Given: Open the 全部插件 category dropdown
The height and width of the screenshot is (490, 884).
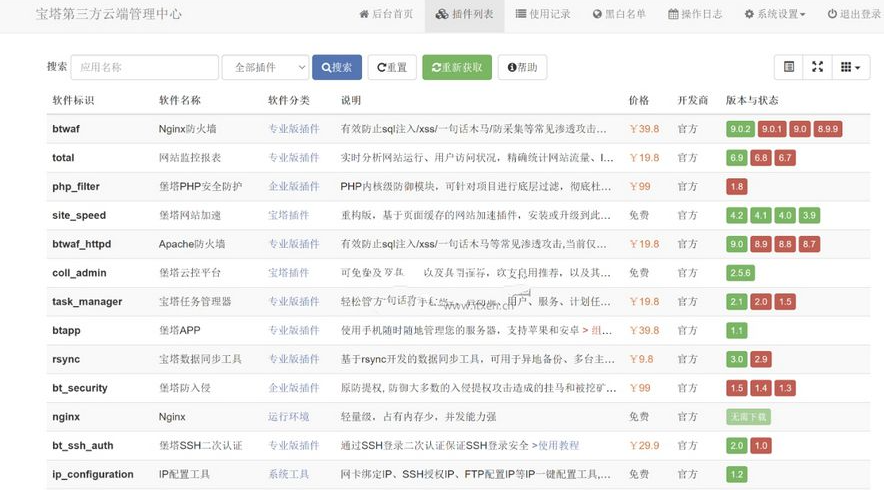Looking at the screenshot, I should (266, 67).
